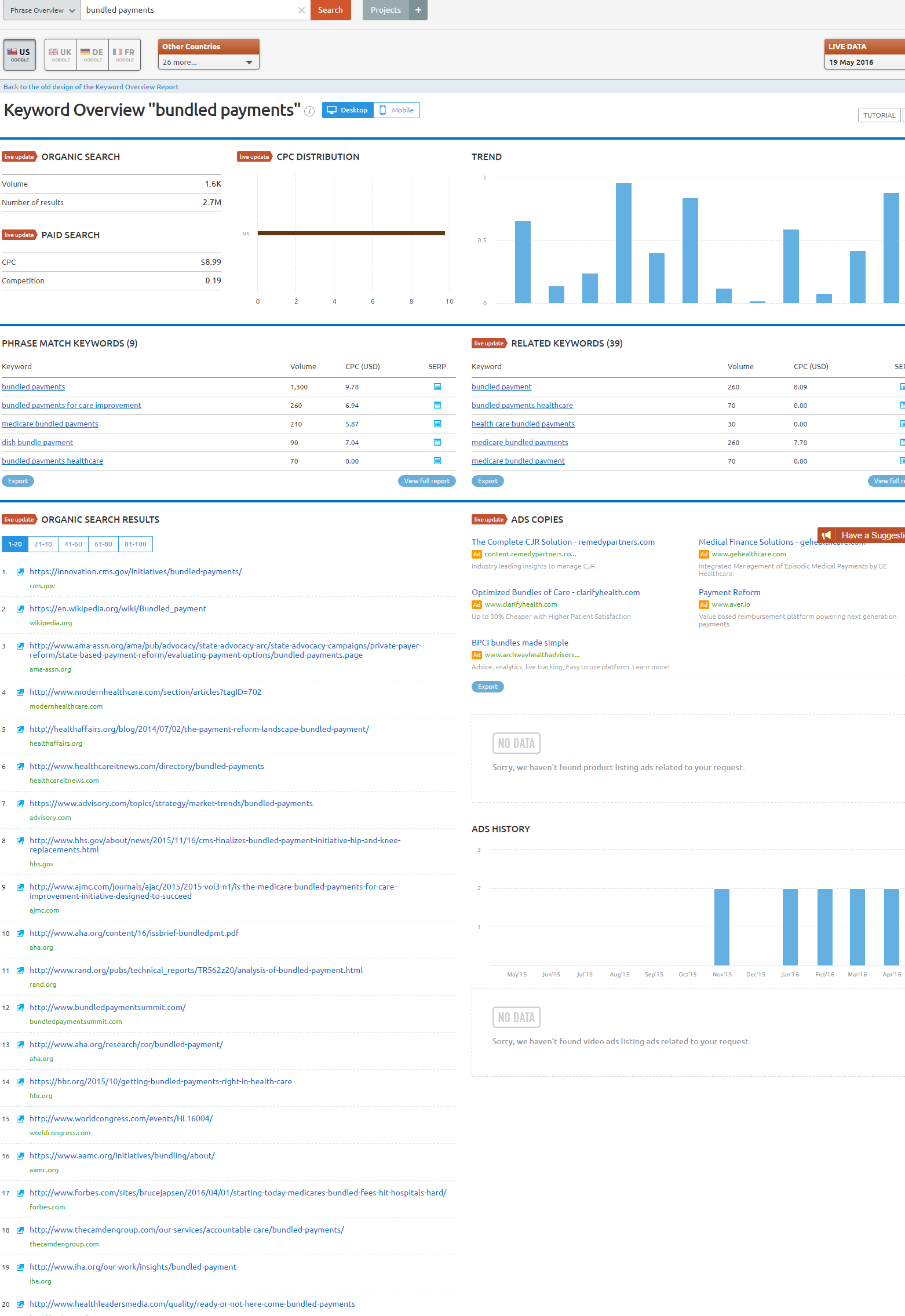Click info icon beside Keyword Overview title
Image resolution: width=905 pixels, height=1316 pixels.
[309, 111]
